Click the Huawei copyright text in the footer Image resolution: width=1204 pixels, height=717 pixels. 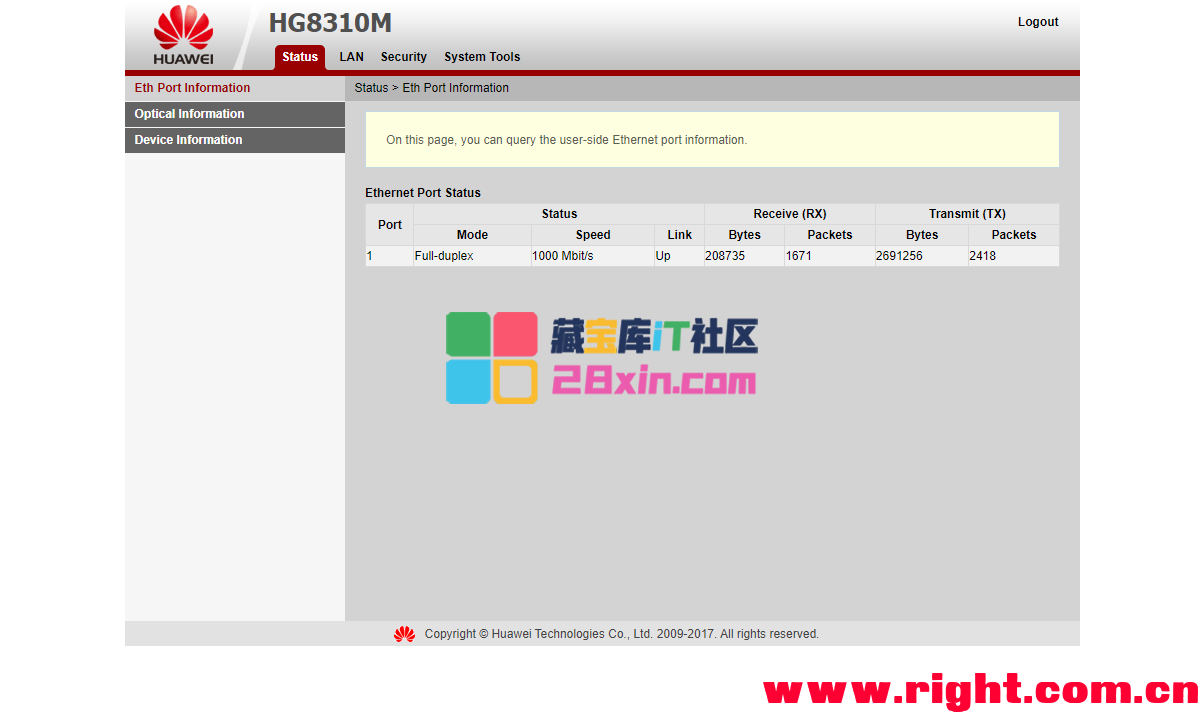click(621, 634)
